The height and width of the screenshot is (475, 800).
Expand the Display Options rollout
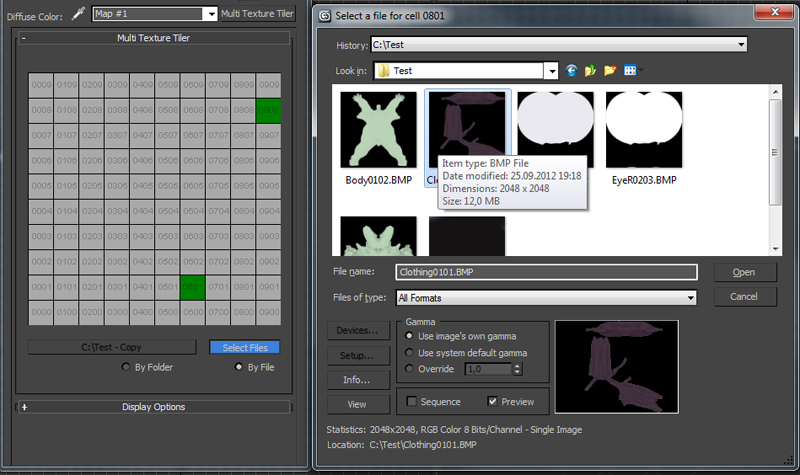point(153,407)
